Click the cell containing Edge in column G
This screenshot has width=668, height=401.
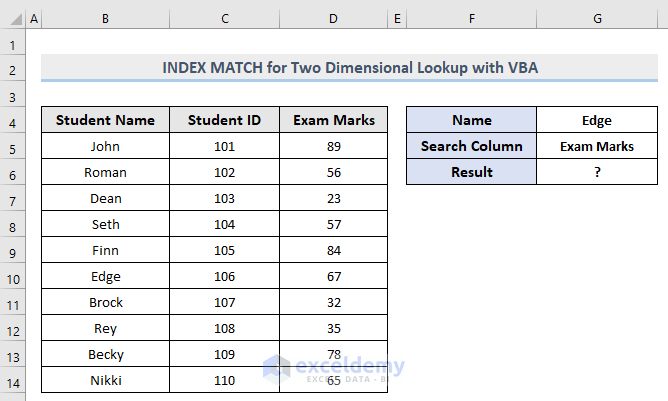[x=596, y=120]
